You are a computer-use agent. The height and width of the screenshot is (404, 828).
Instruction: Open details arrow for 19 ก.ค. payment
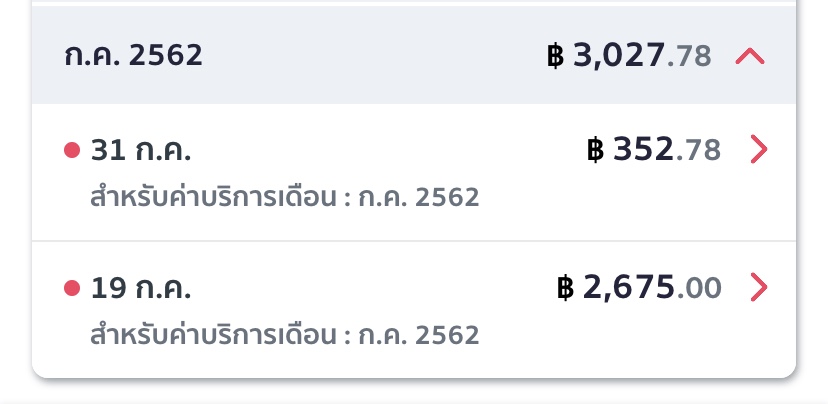(x=759, y=288)
